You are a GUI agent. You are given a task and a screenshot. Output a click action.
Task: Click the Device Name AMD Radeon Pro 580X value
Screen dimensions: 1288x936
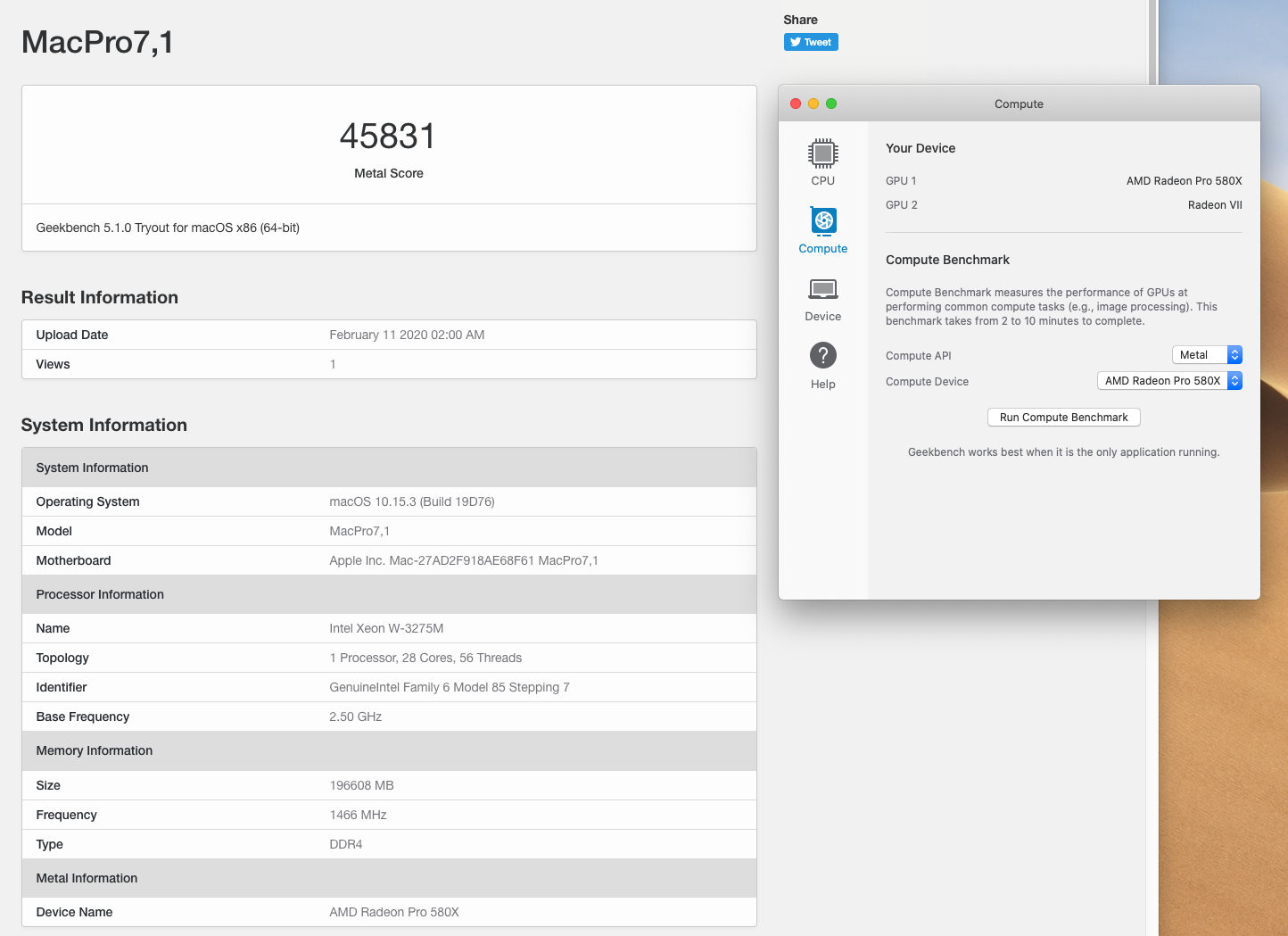394,912
